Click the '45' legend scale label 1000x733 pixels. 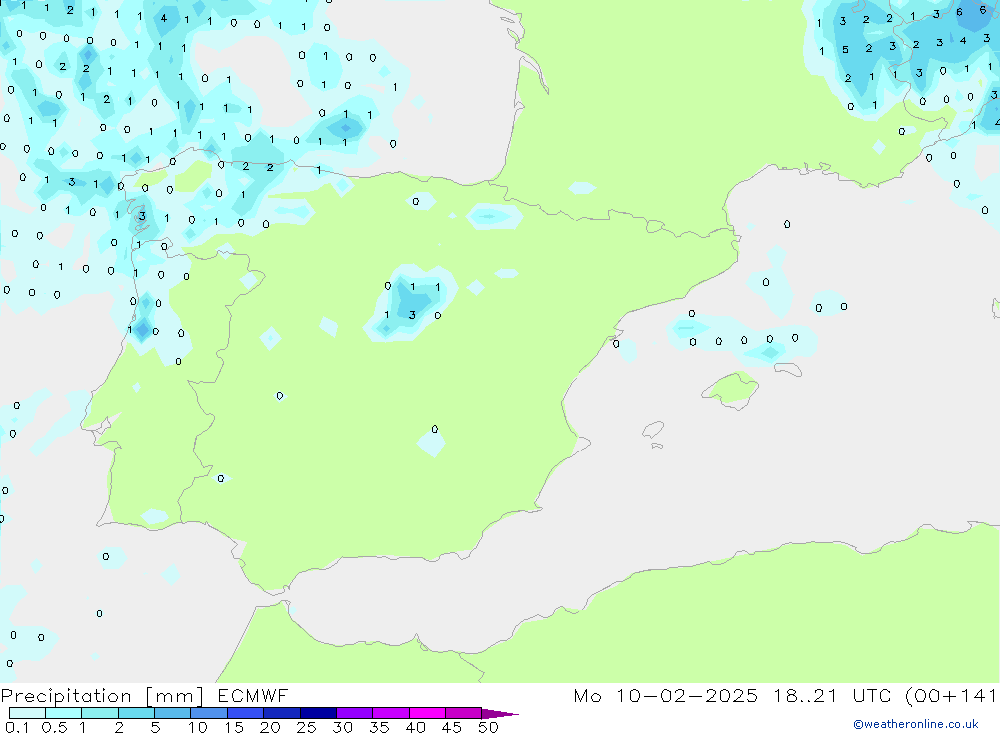(452, 727)
